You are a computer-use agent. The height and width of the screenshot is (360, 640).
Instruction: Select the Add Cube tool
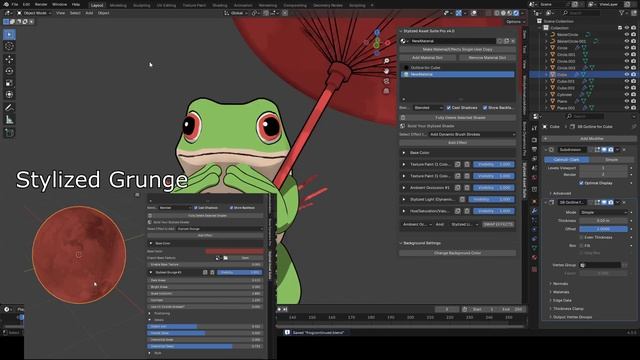9,133
